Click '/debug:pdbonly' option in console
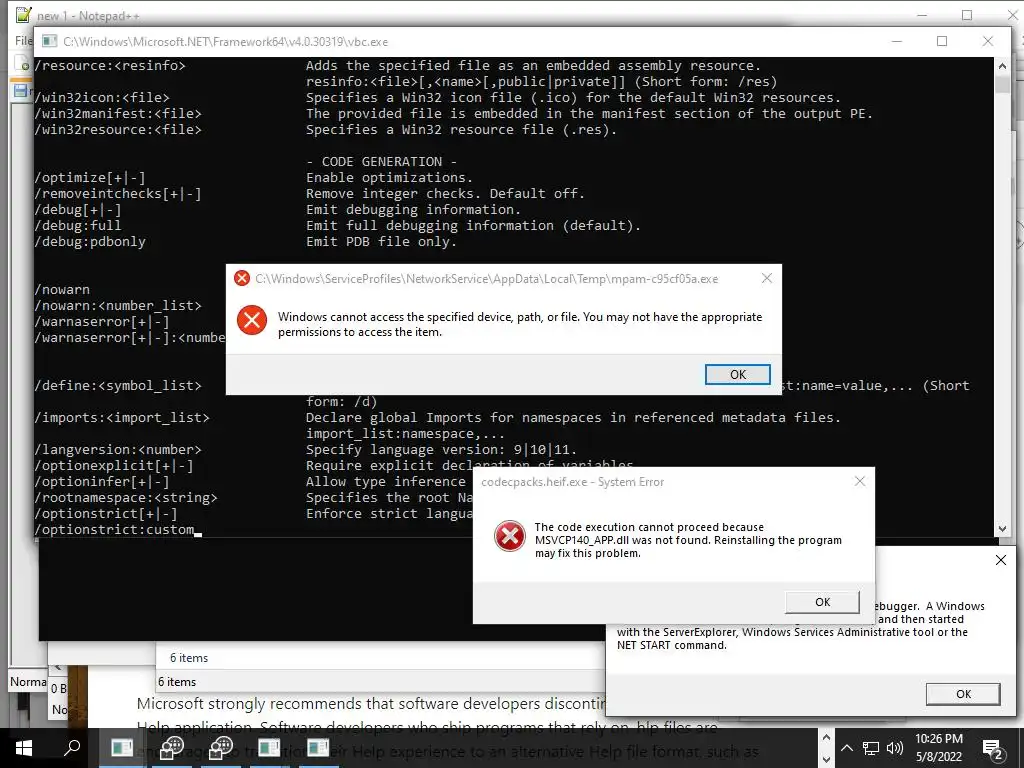Viewport: 1024px width, 768px height. click(90, 242)
